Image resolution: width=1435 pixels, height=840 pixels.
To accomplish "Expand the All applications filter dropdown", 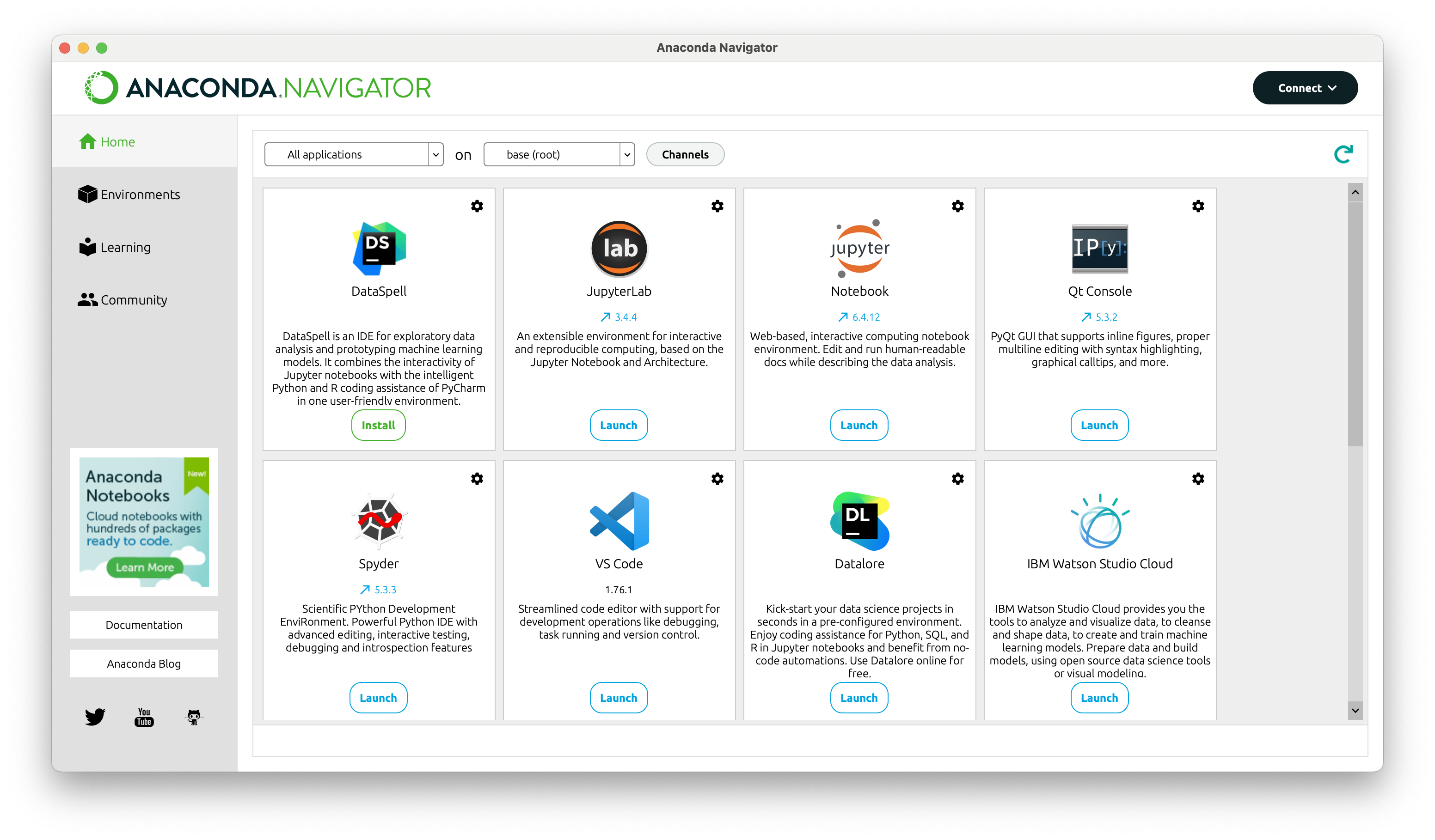I will [x=354, y=154].
